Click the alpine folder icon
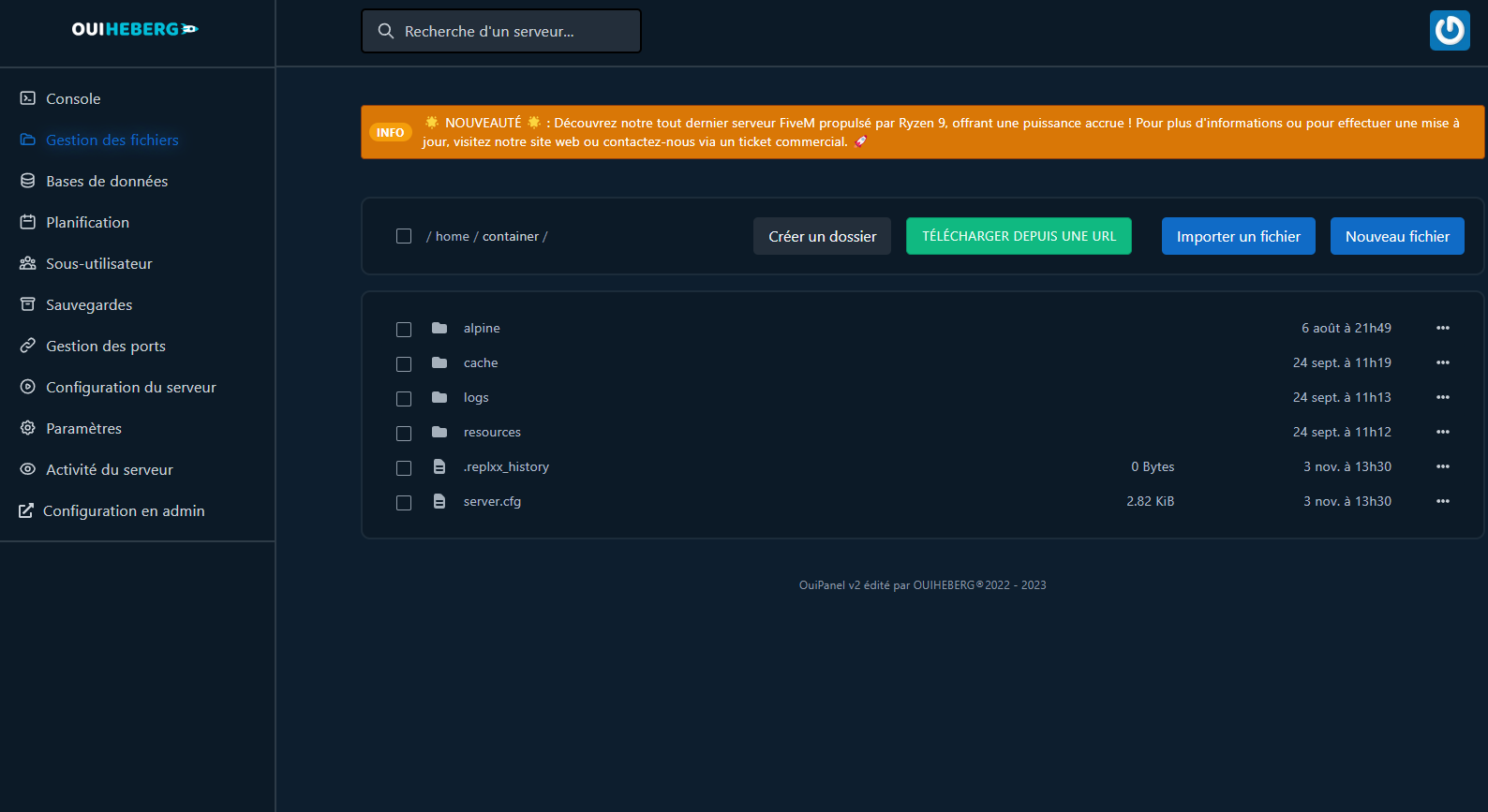 pyautogui.click(x=439, y=328)
